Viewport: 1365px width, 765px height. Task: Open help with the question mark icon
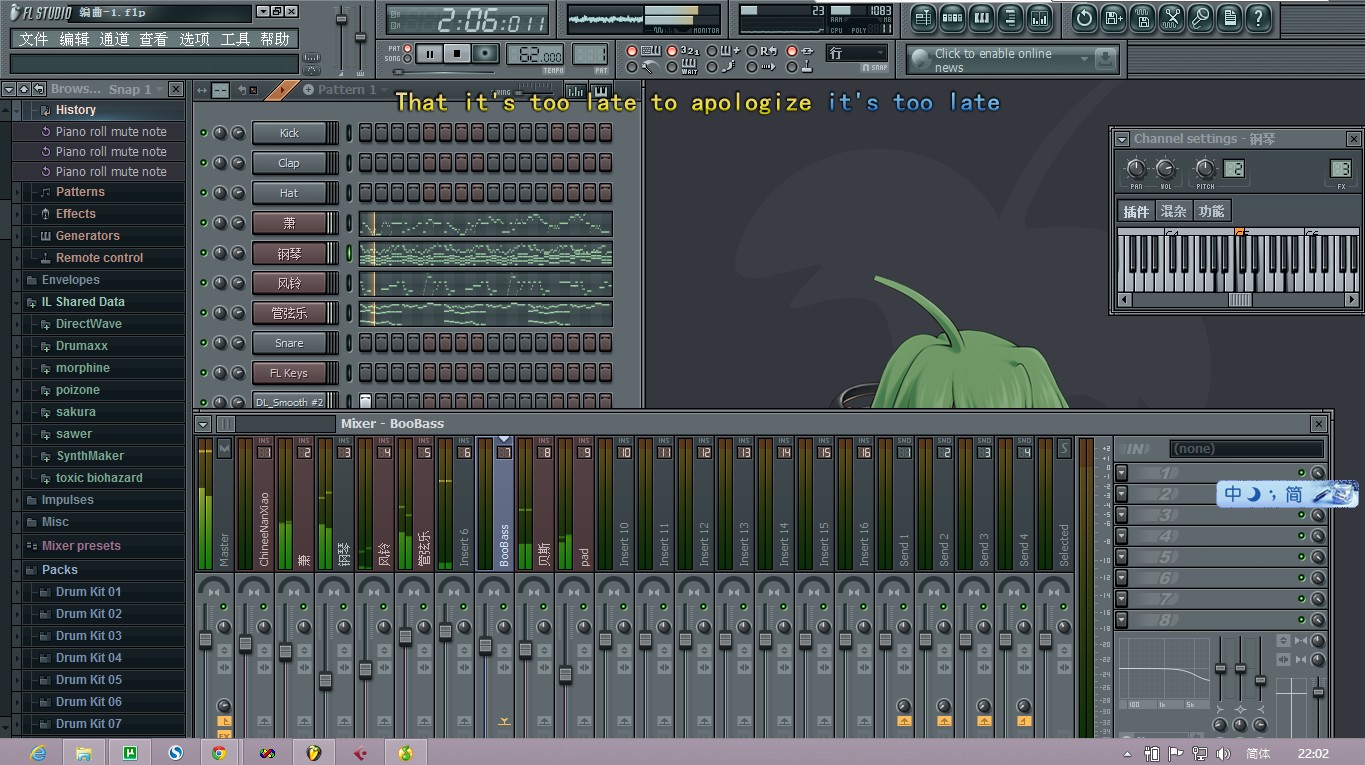pyautogui.click(x=1259, y=17)
